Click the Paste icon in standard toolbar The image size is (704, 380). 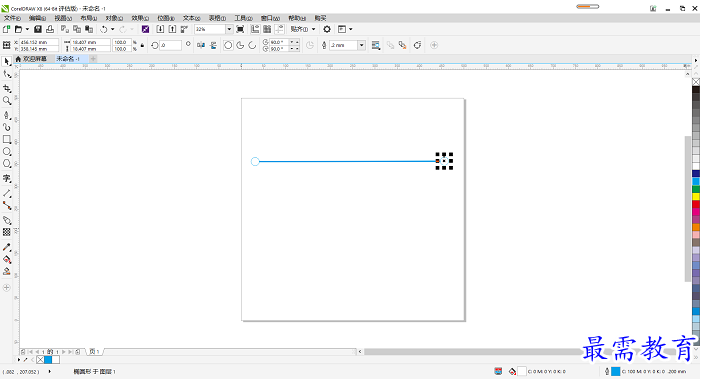click(x=89, y=29)
